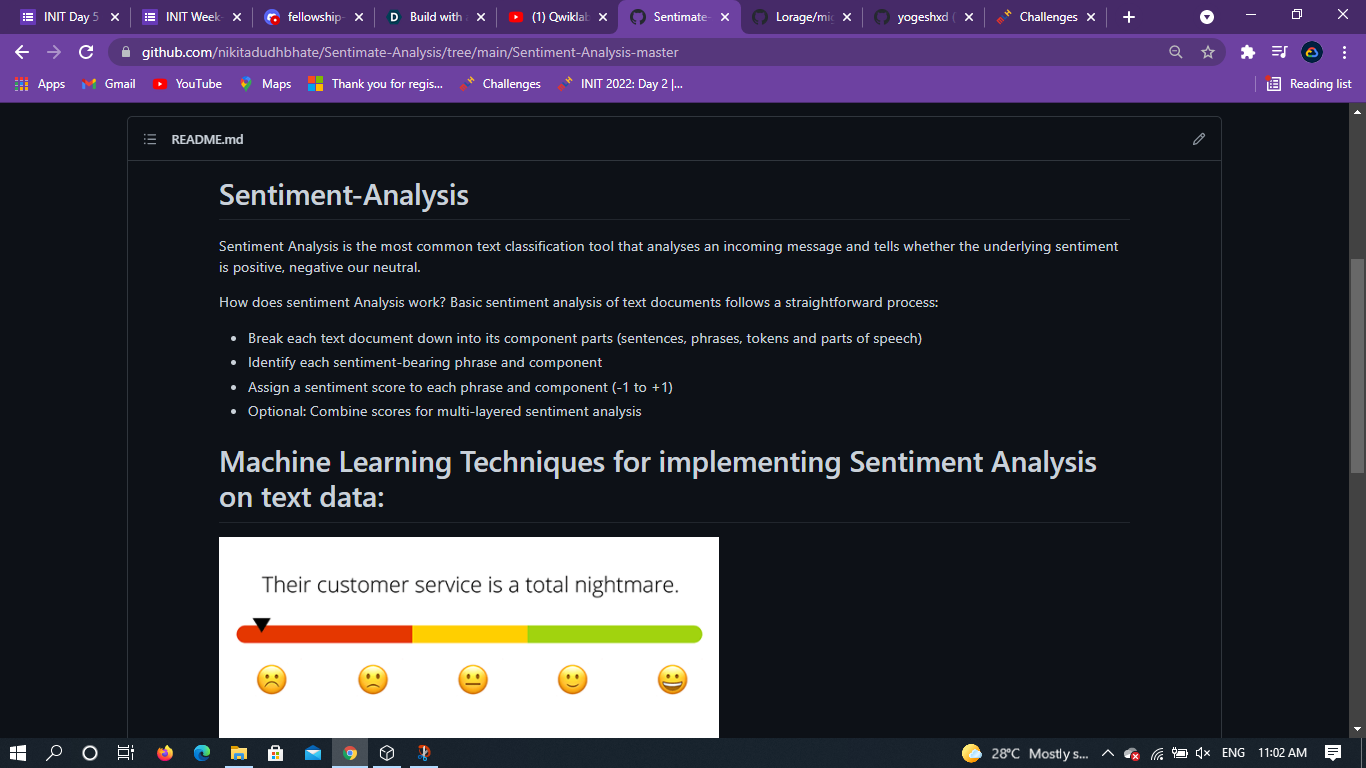Mute sound via the speaker tray icon
Viewport: 1366px width, 768px height.
pos(1204,753)
